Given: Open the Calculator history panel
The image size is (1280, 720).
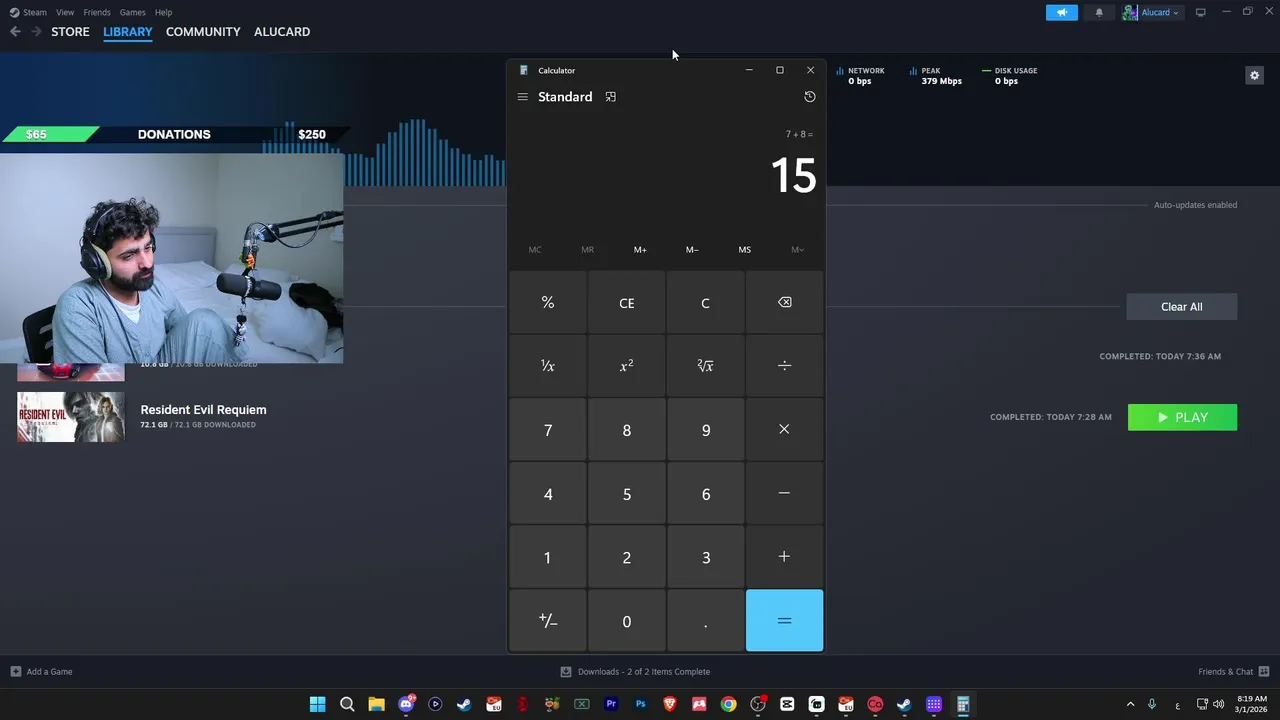Looking at the screenshot, I should pos(810,97).
